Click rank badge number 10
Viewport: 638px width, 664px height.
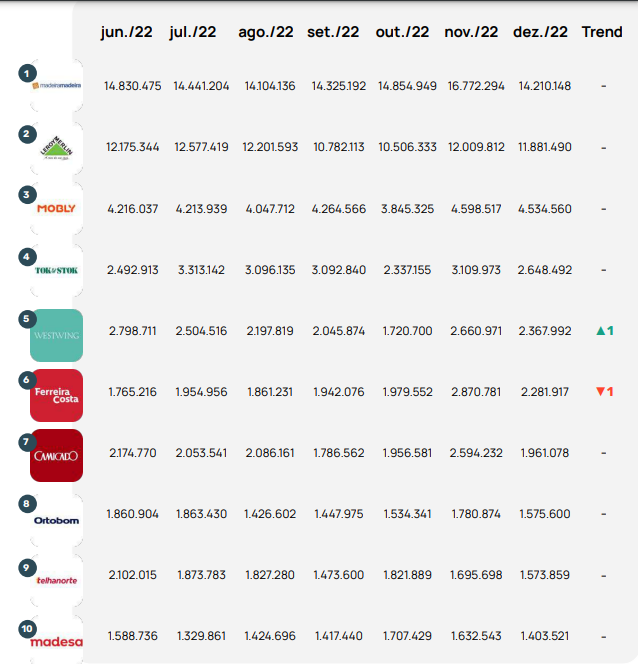(28, 628)
